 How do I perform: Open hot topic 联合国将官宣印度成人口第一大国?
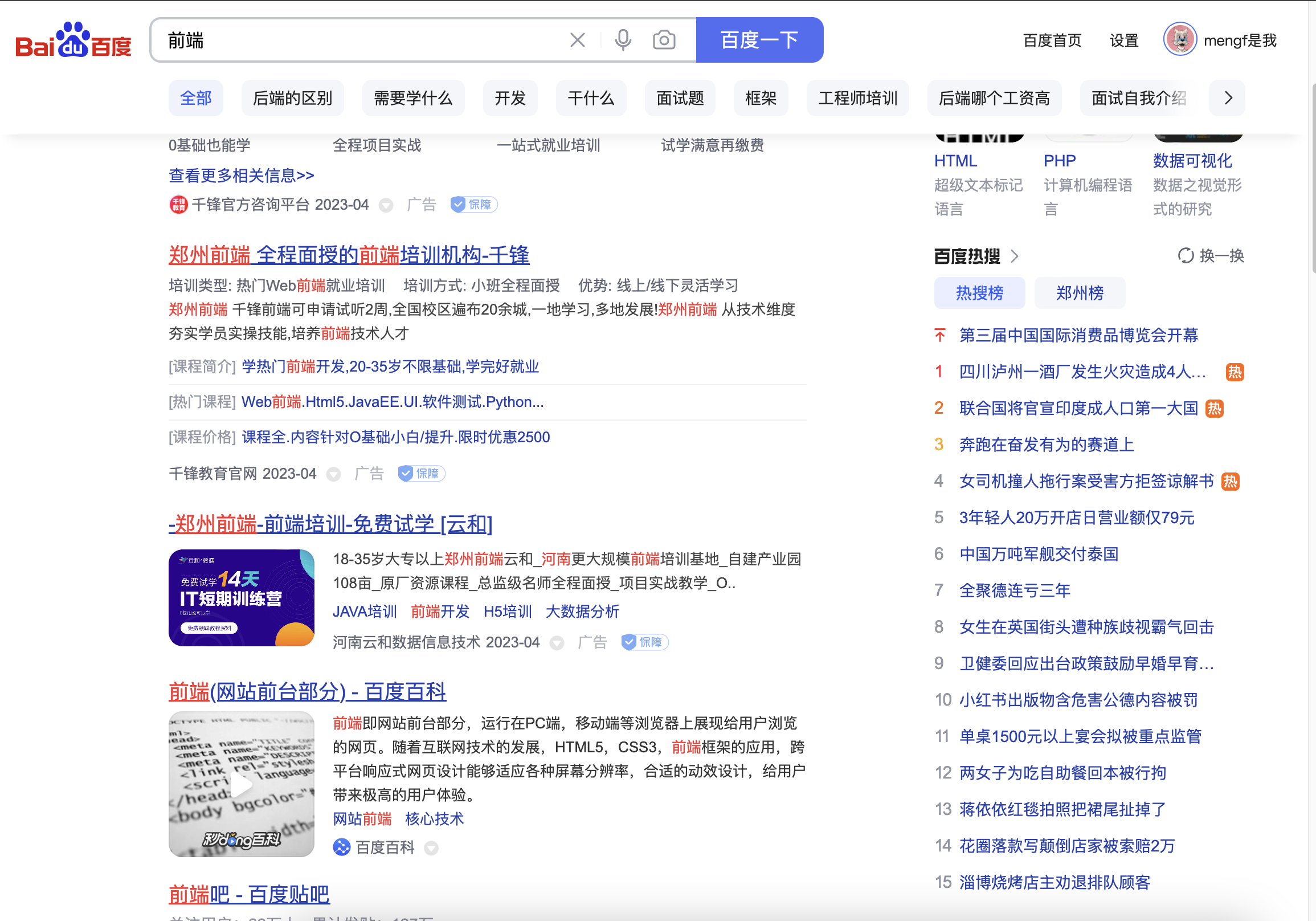1078,407
